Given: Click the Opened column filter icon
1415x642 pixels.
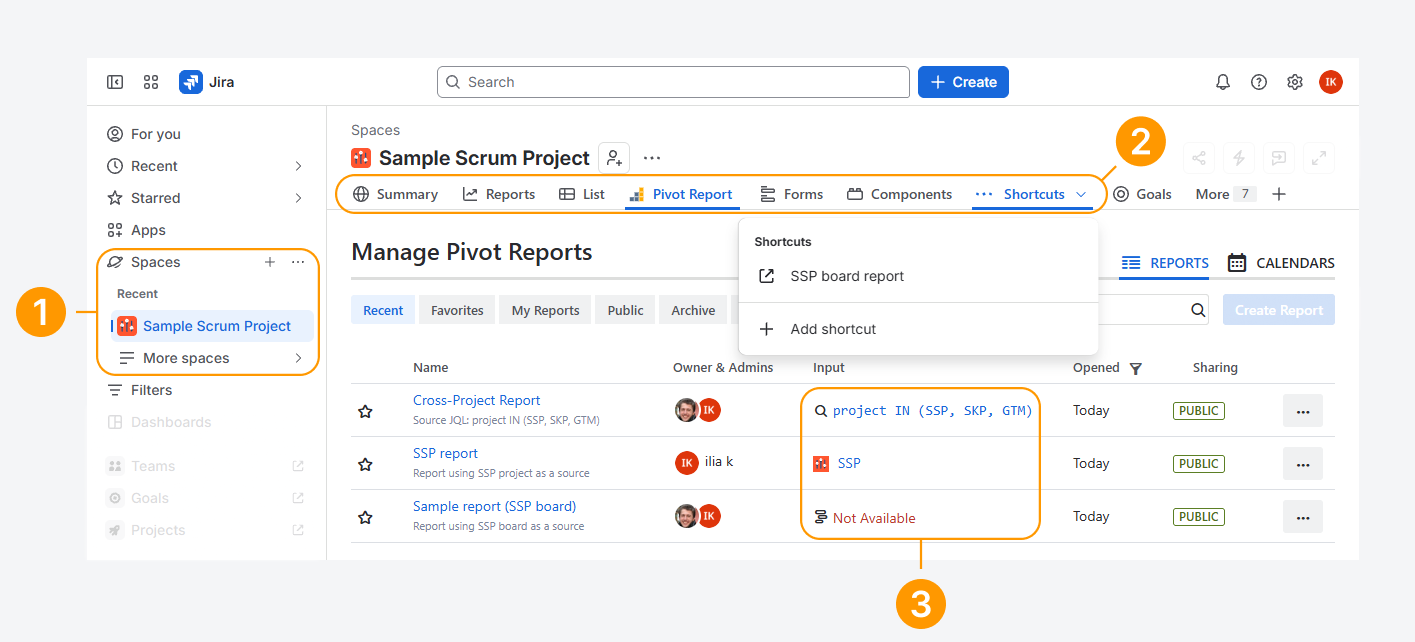Looking at the screenshot, I should pyautogui.click(x=1136, y=368).
